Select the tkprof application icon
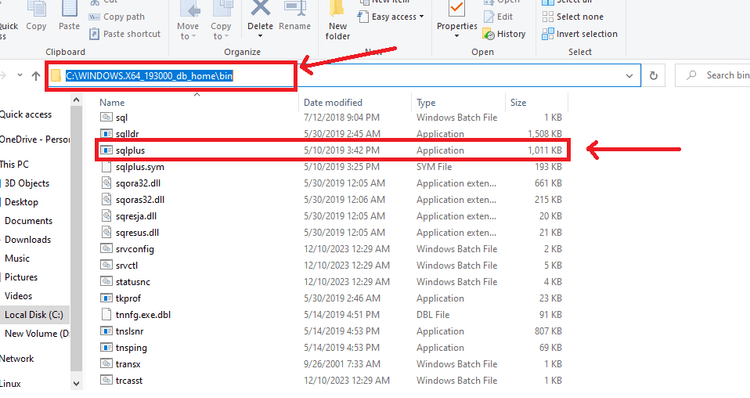750x398 pixels. tap(106, 298)
